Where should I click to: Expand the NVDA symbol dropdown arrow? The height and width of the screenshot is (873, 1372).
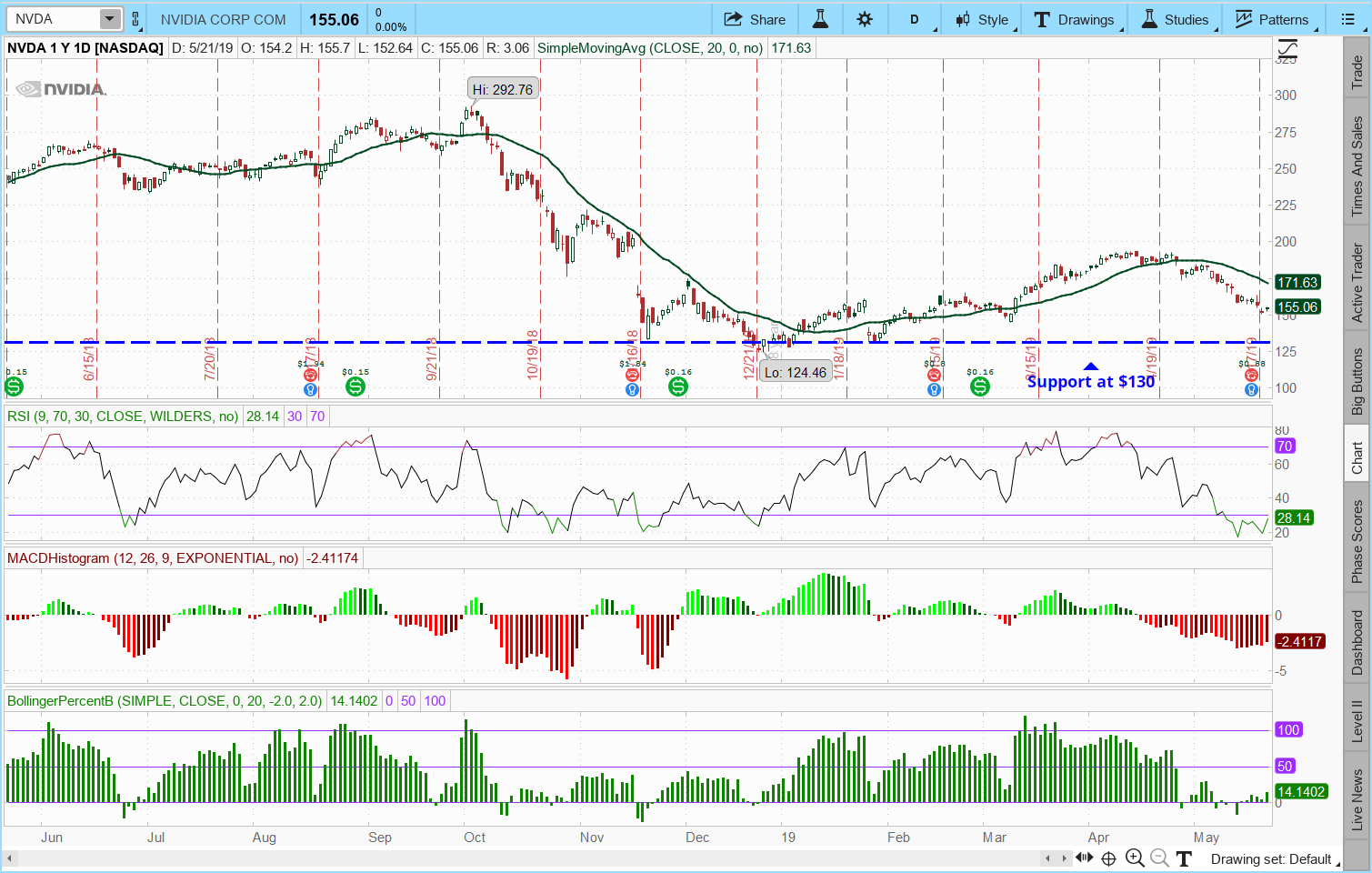(x=109, y=19)
